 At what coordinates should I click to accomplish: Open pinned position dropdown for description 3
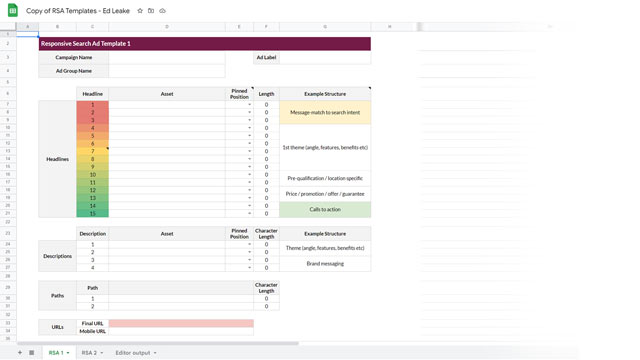pyautogui.click(x=249, y=260)
